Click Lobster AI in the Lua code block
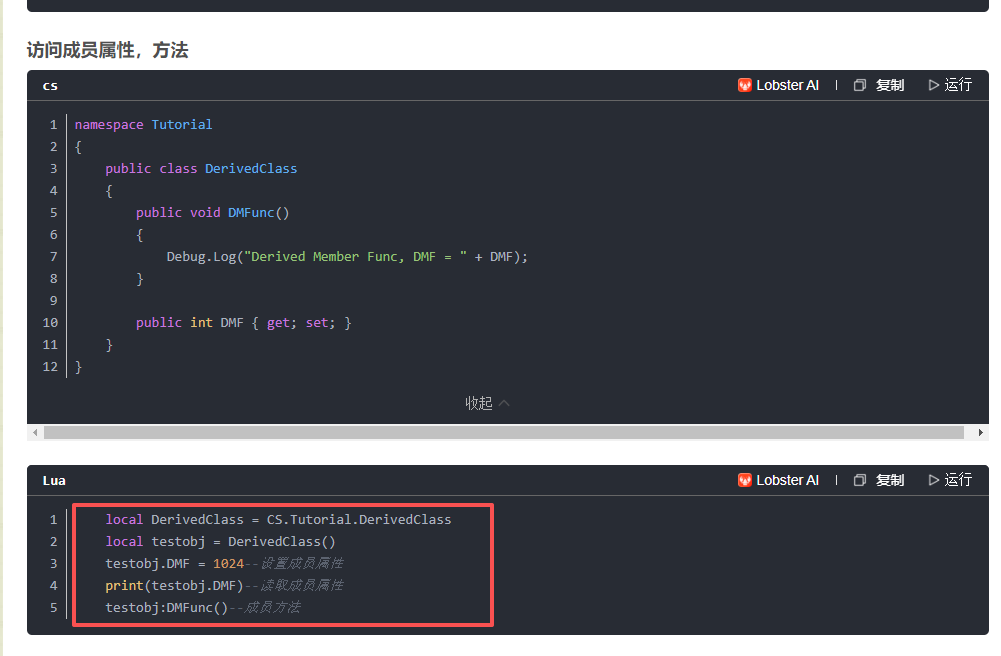This screenshot has width=1001, height=656. [778, 480]
